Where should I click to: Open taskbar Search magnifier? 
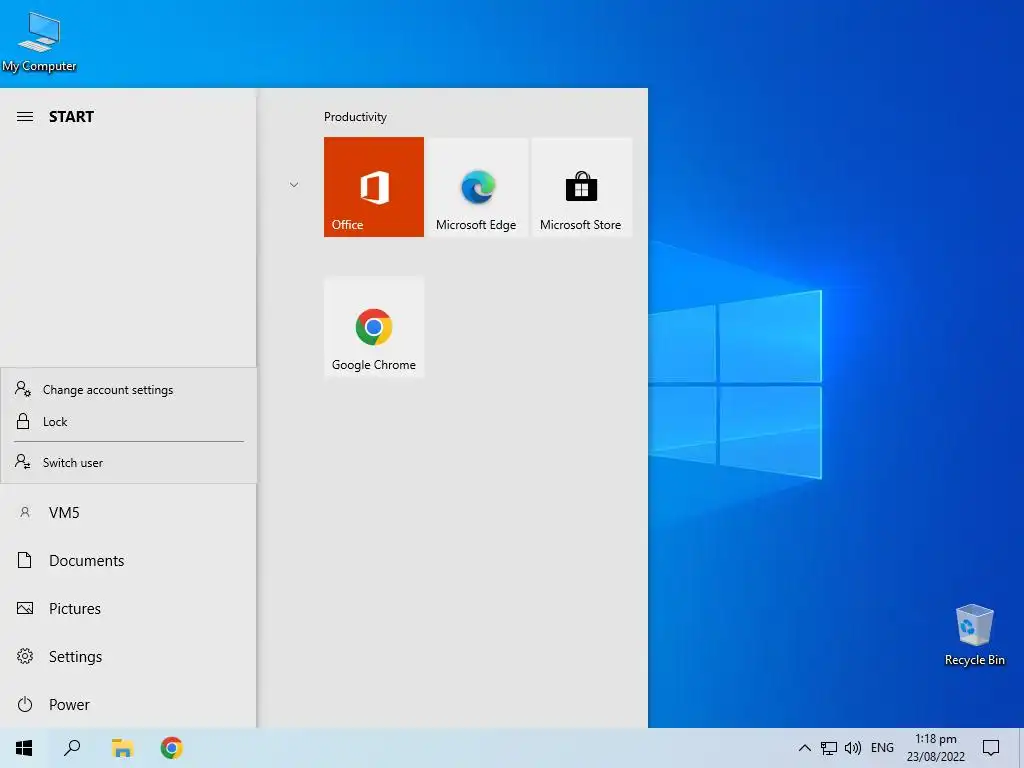click(x=72, y=748)
